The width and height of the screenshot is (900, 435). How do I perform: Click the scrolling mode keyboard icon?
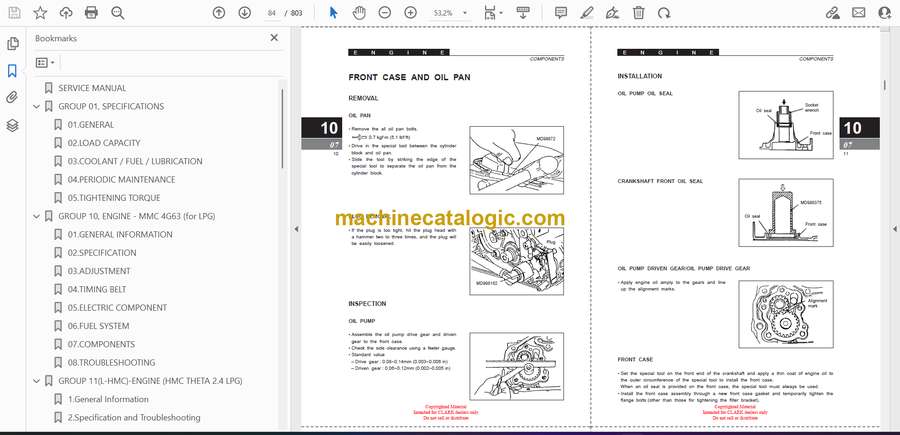tap(523, 13)
